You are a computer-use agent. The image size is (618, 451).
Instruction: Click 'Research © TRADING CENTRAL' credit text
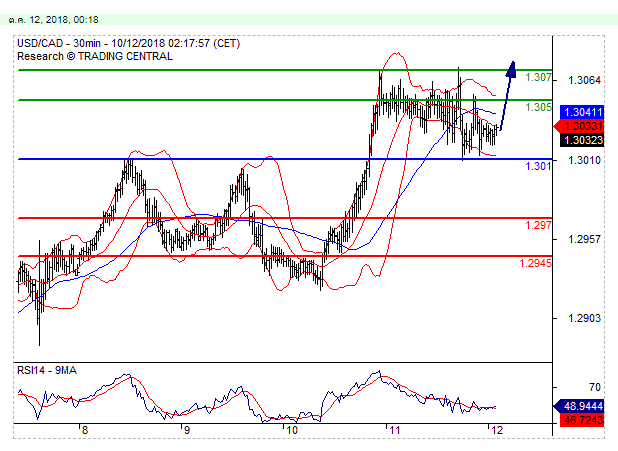[x=95, y=56]
